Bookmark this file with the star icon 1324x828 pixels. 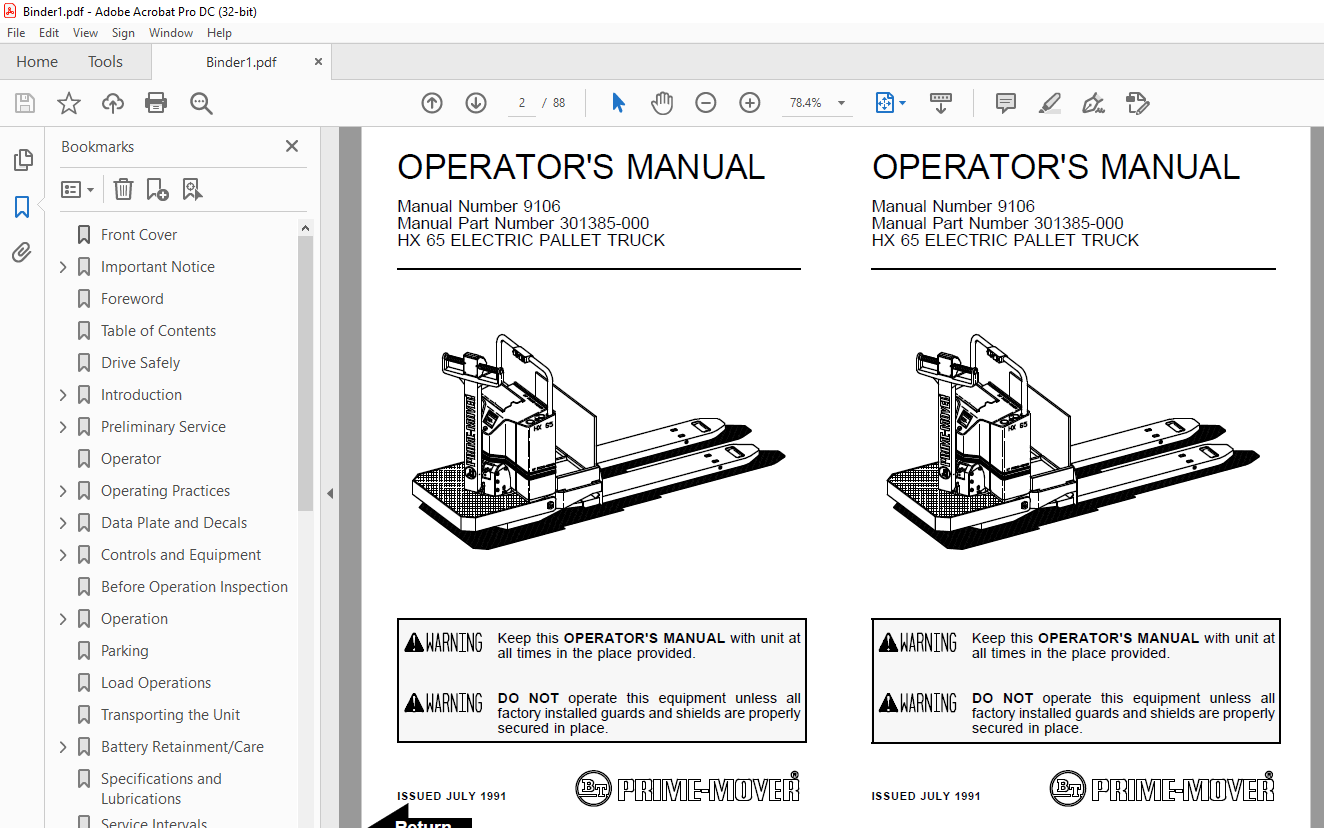68,103
